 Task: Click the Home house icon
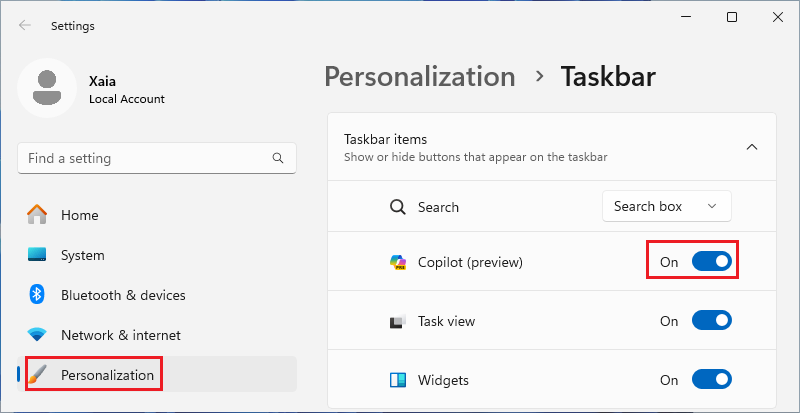point(37,215)
